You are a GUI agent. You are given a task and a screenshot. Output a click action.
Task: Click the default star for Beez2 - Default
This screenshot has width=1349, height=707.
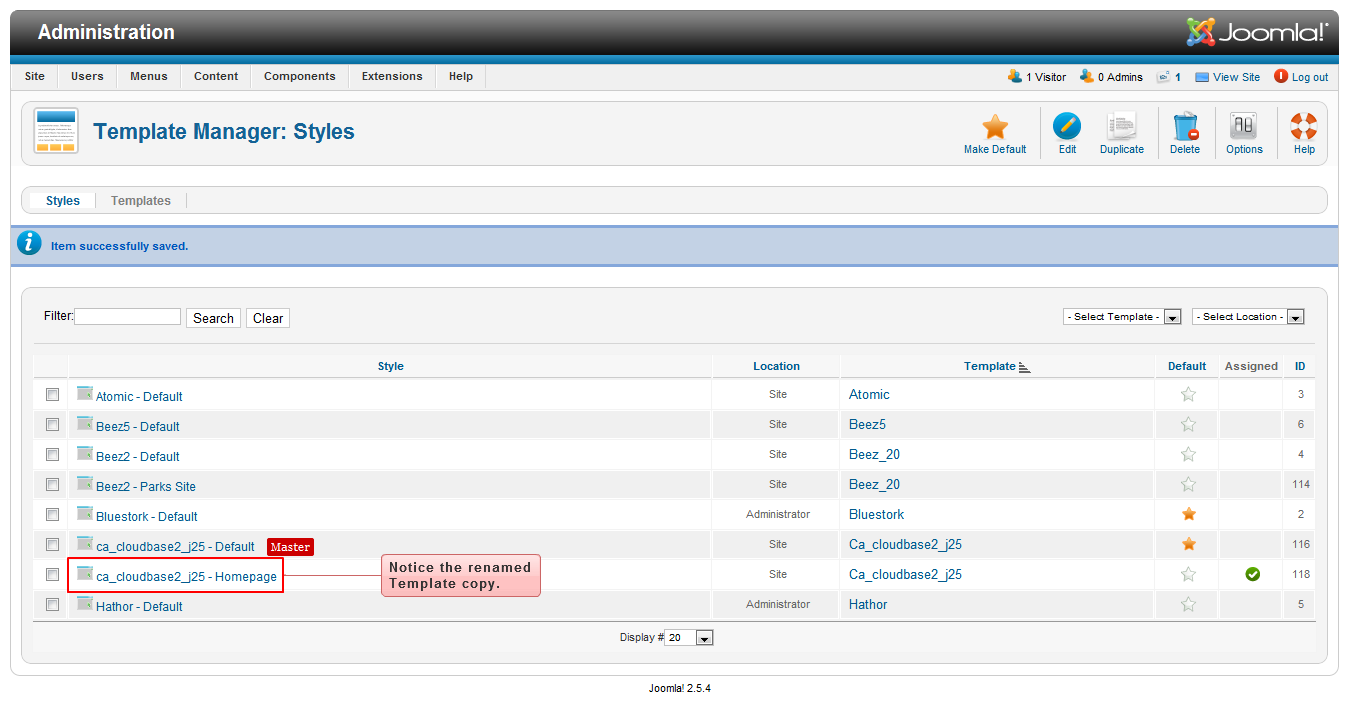coord(1188,454)
